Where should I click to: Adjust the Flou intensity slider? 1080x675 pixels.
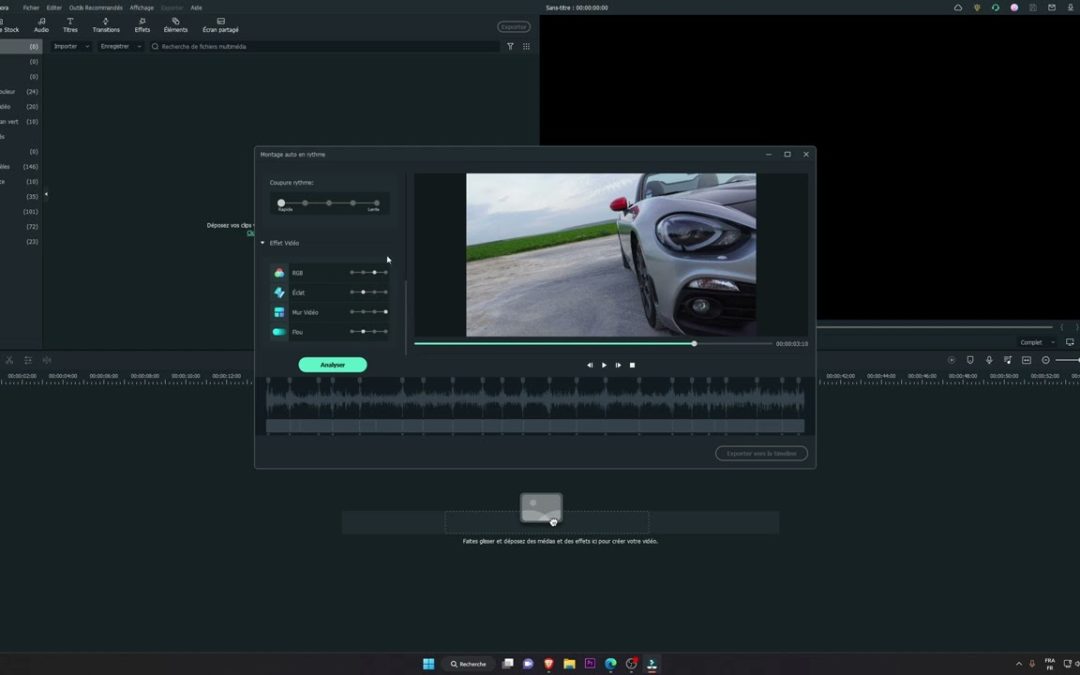(x=368, y=332)
